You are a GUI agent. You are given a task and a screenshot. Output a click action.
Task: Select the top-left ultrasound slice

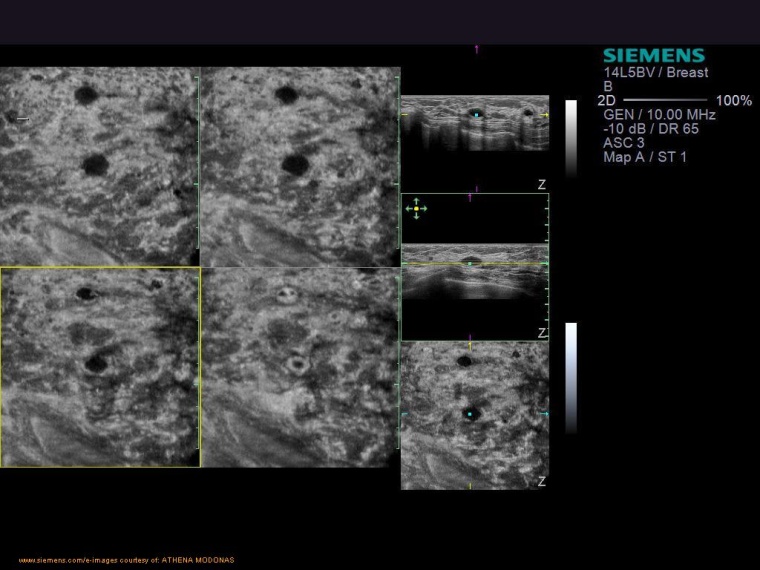[x=100, y=166]
